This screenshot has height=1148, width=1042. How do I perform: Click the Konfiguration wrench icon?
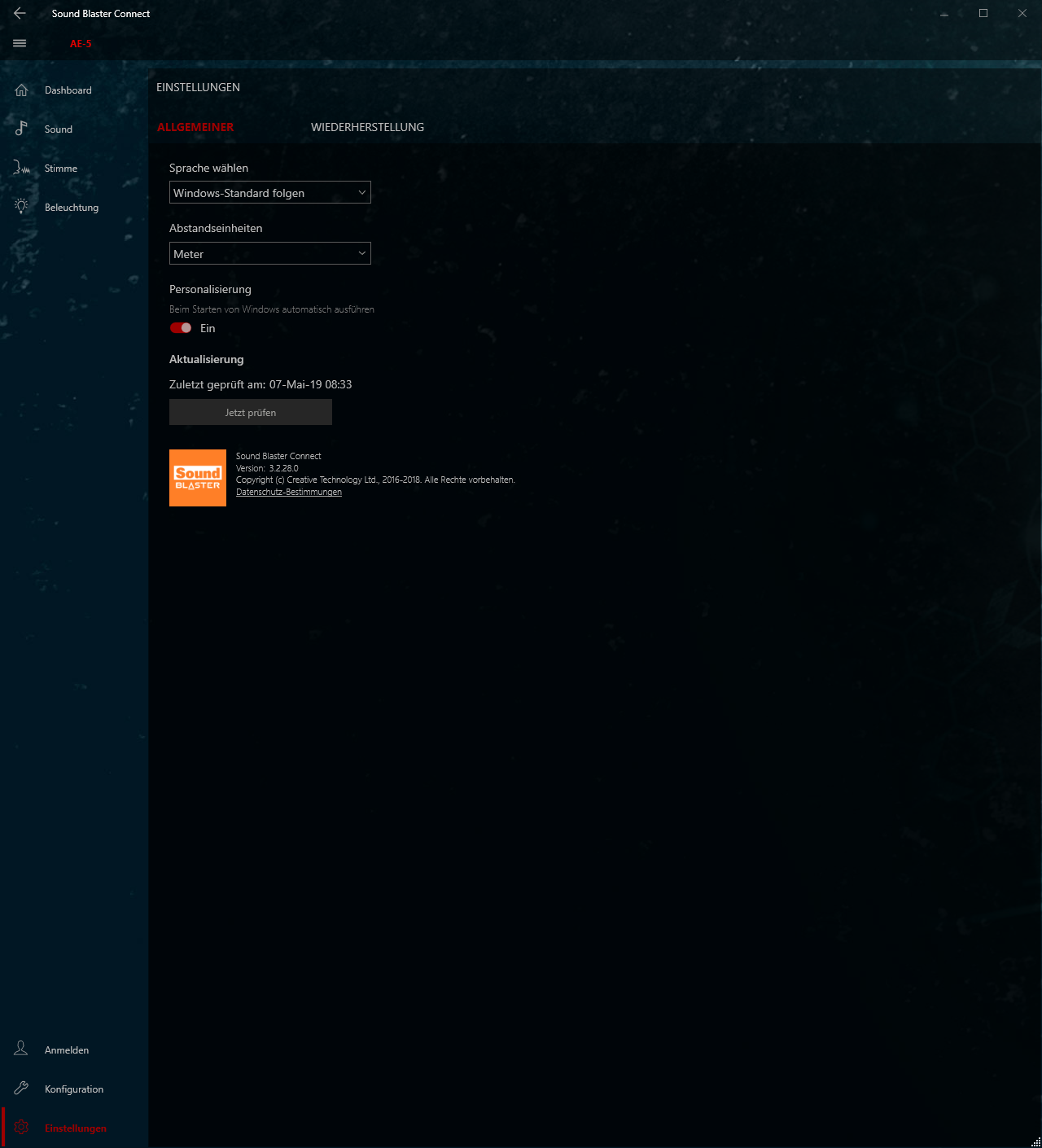click(21, 1088)
